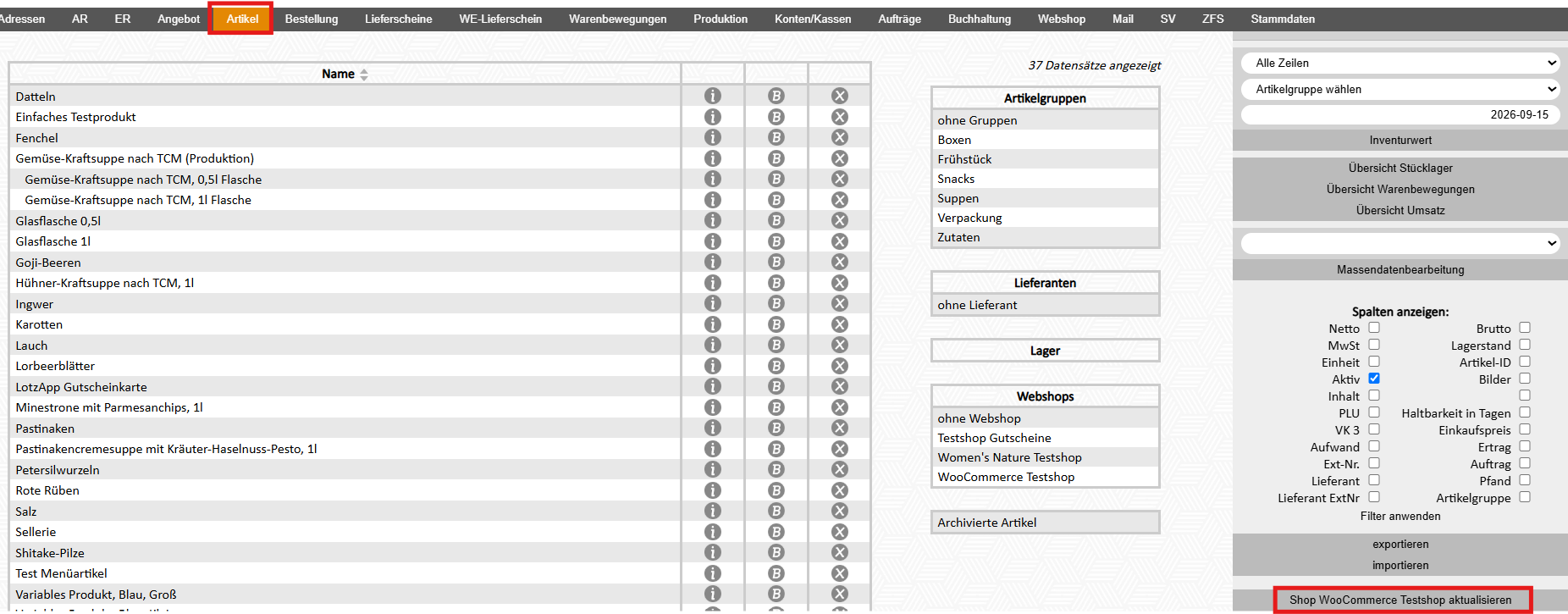
Task: Click the X icon for Petersilwurzeln
Action: (x=840, y=469)
